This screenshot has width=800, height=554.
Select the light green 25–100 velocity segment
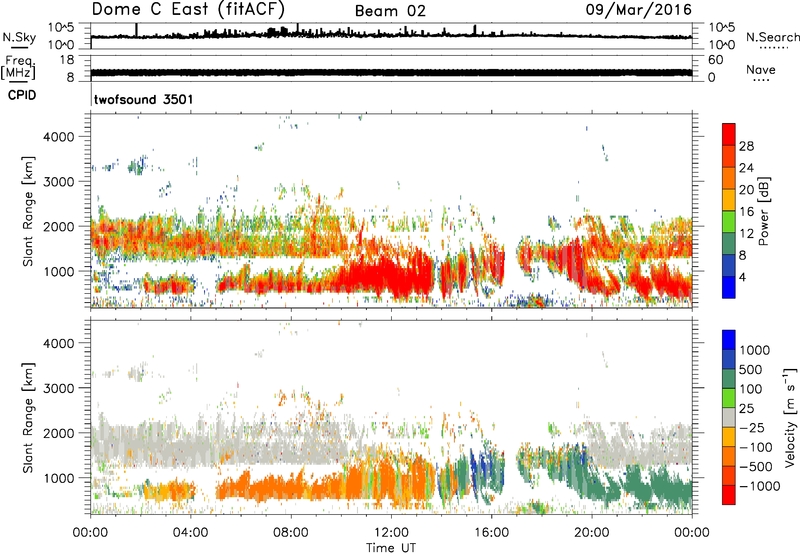click(x=729, y=398)
